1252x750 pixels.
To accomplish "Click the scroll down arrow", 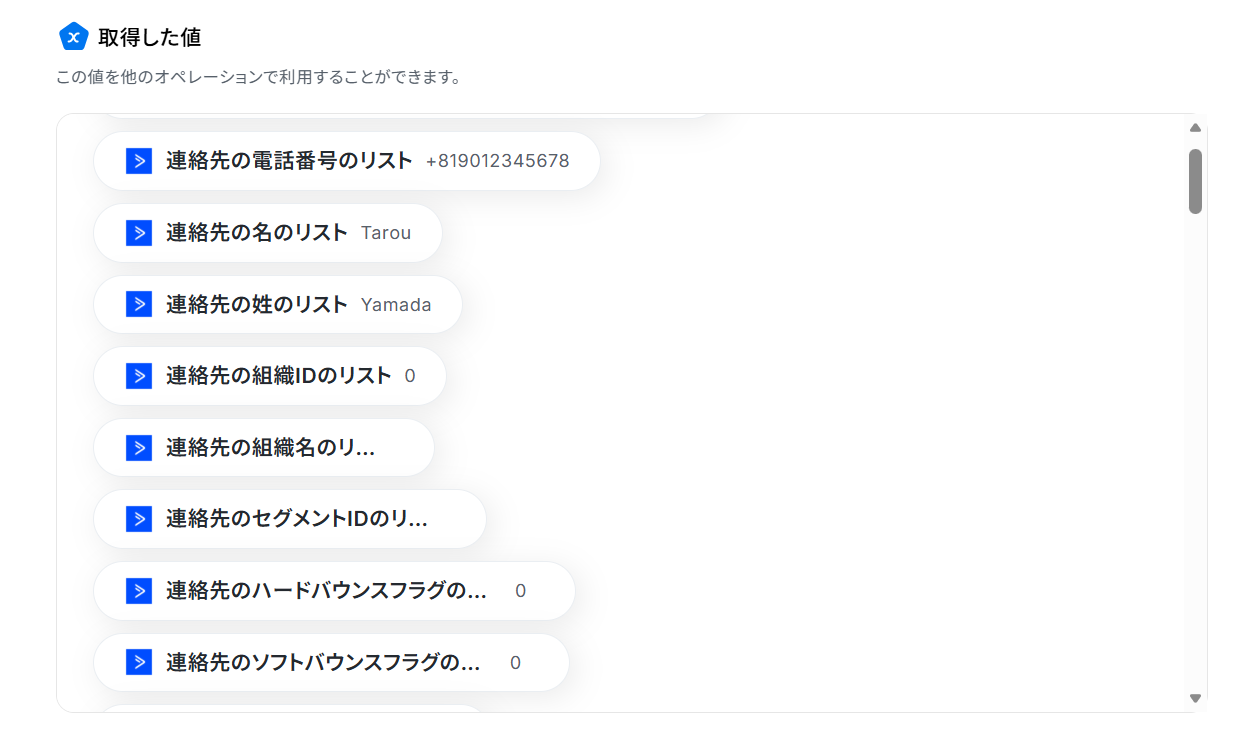I will 1195,698.
